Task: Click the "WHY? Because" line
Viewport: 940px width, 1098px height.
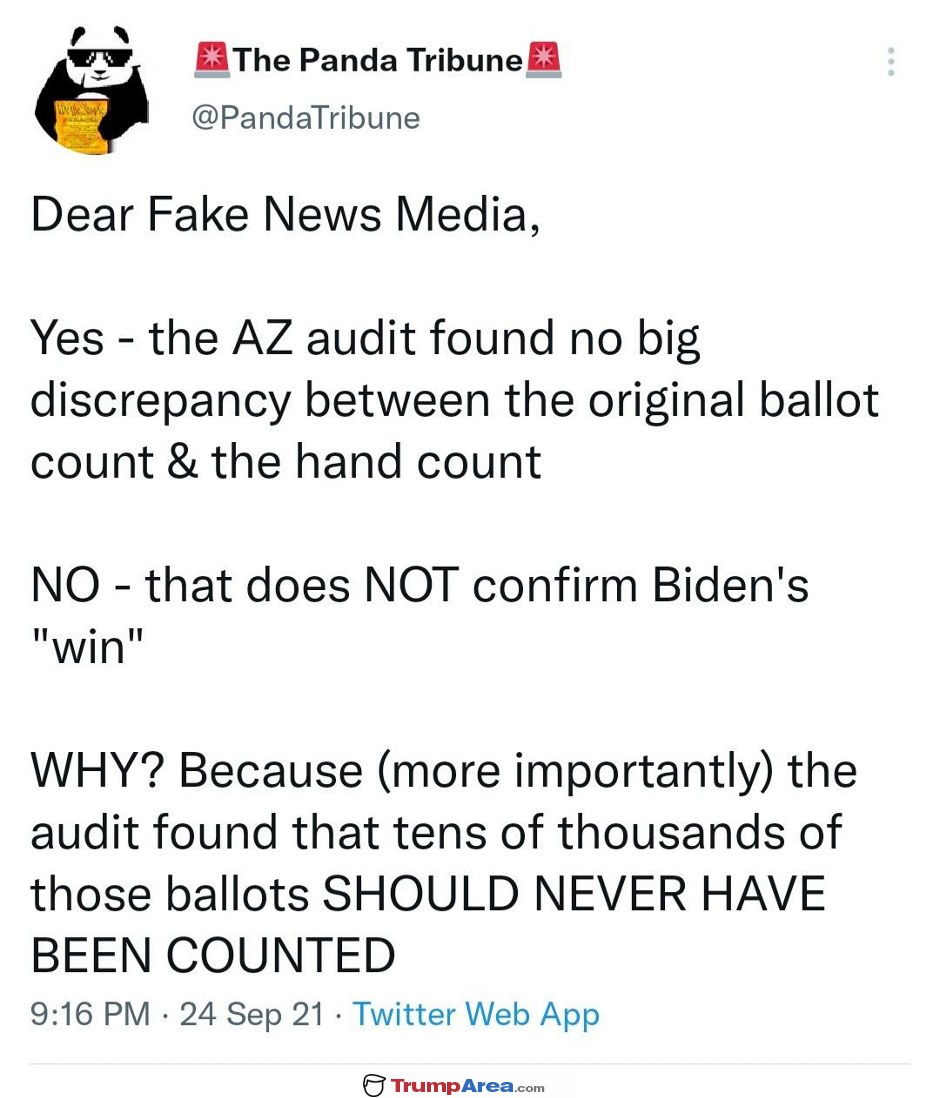Action: (x=444, y=771)
